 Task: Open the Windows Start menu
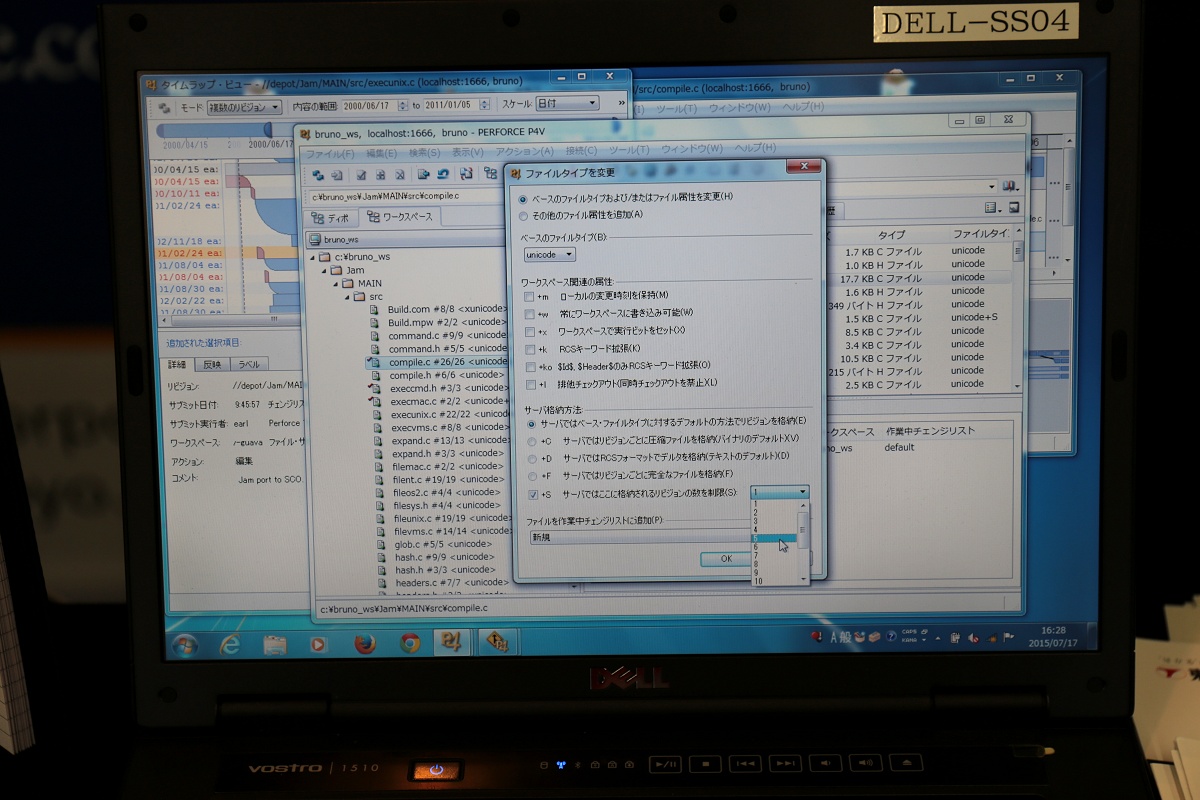point(184,645)
